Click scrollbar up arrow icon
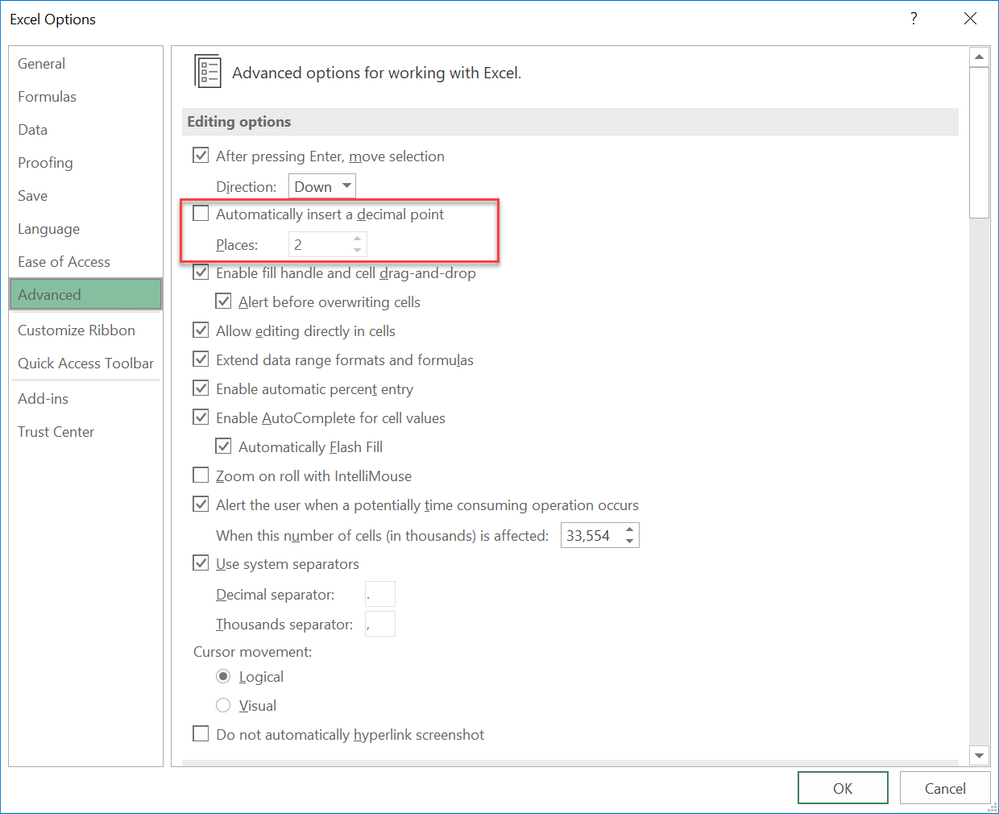 [x=979, y=57]
